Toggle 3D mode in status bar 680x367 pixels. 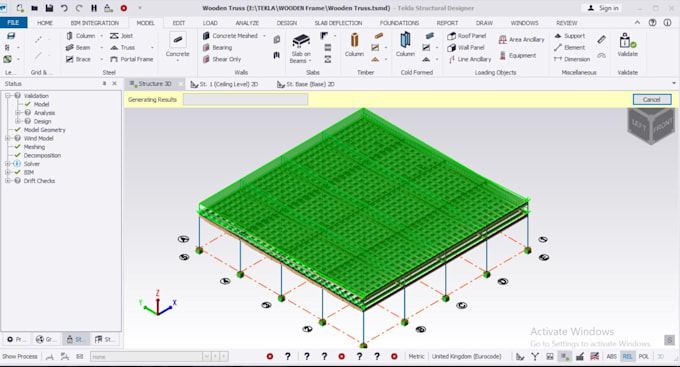(x=660, y=357)
